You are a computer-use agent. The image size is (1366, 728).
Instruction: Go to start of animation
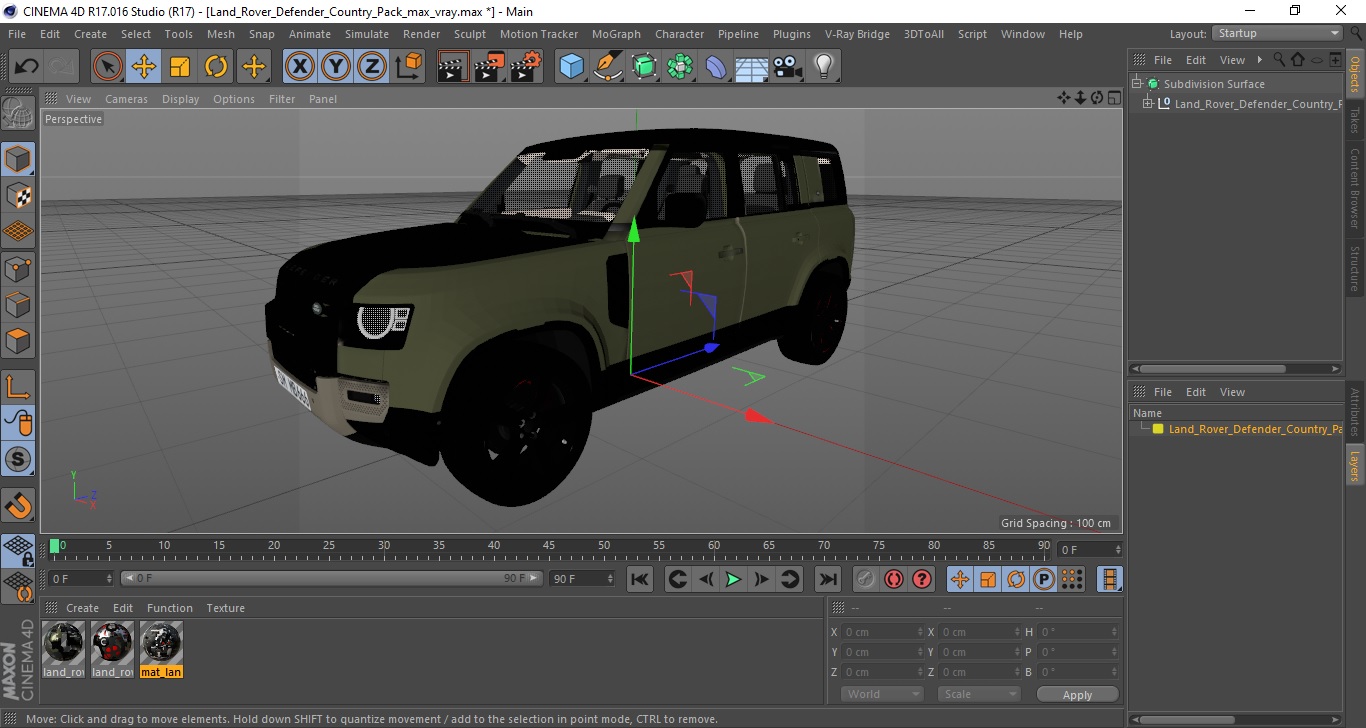640,579
